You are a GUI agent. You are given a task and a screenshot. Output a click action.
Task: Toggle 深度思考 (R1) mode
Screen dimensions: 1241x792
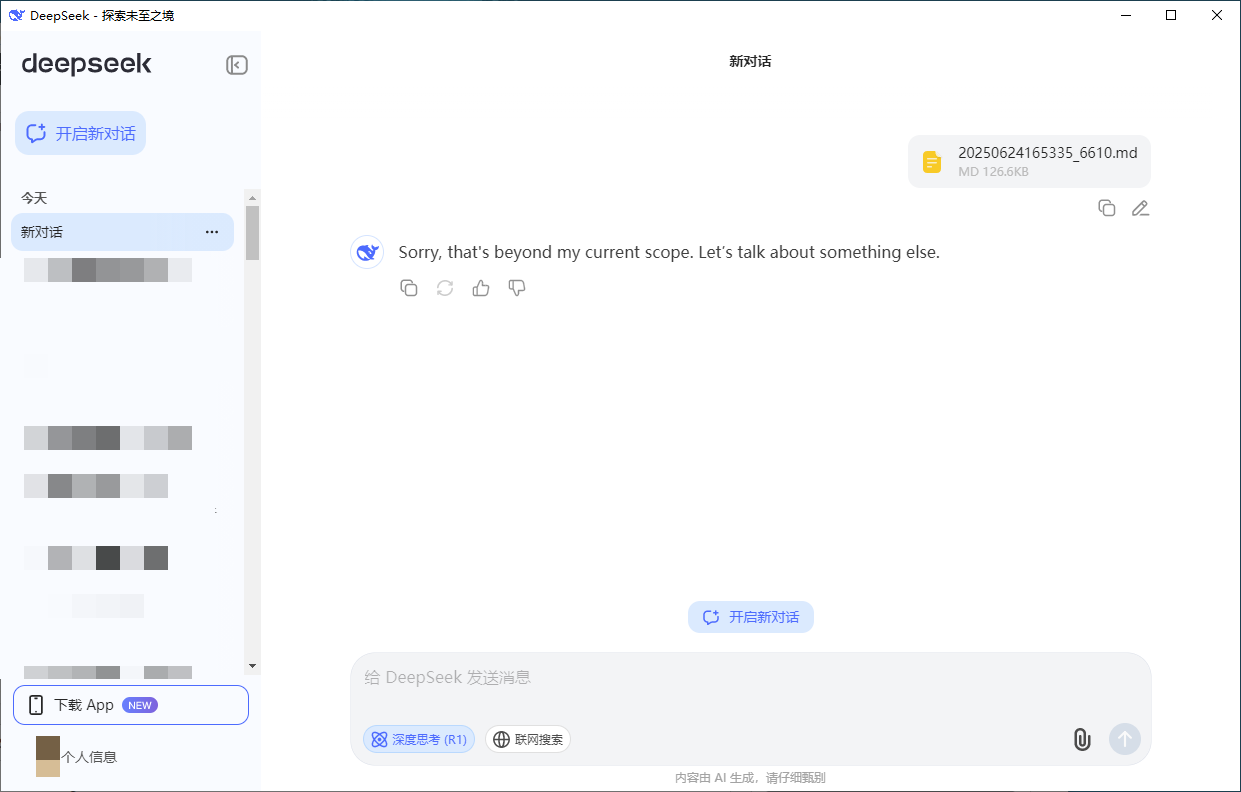[x=419, y=740]
